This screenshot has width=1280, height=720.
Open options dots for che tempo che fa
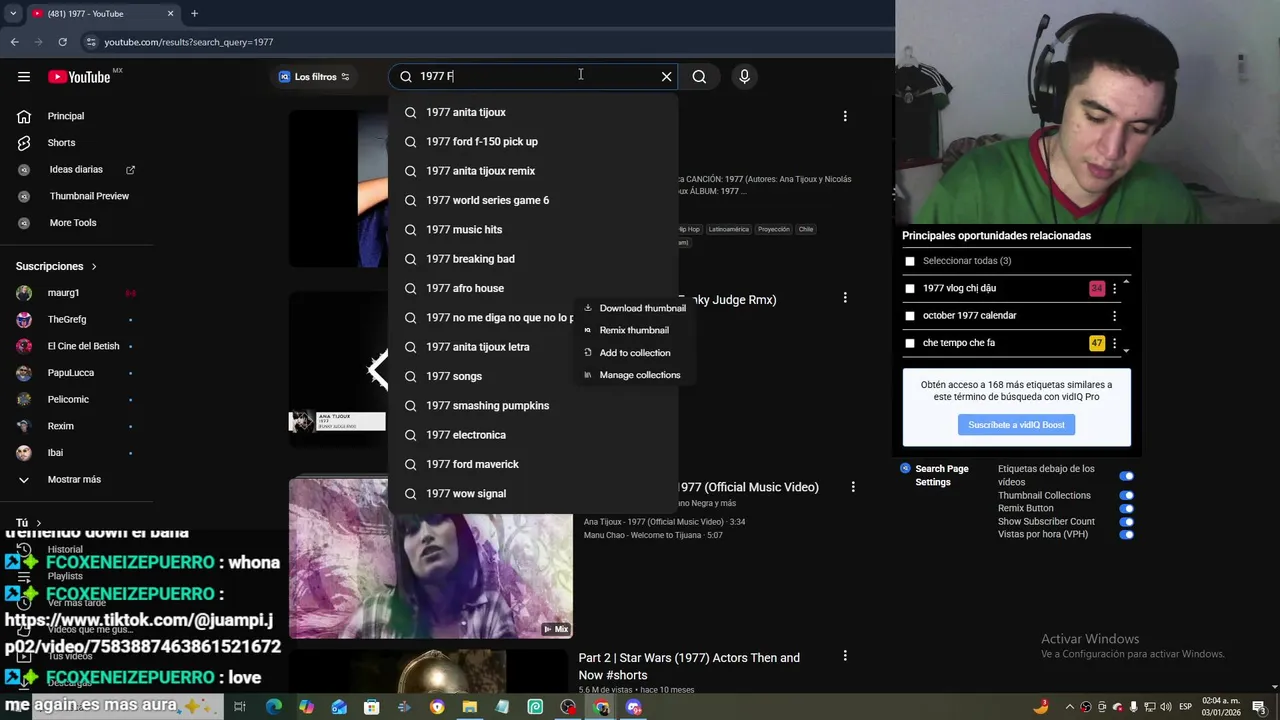point(1114,343)
